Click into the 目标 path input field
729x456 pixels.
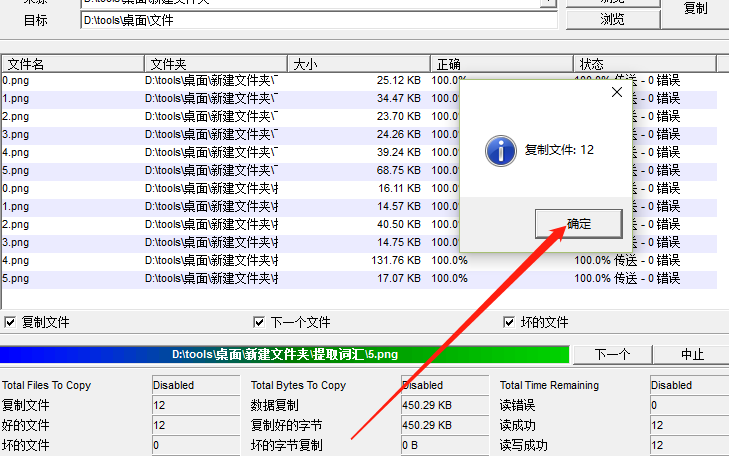coord(319,20)
